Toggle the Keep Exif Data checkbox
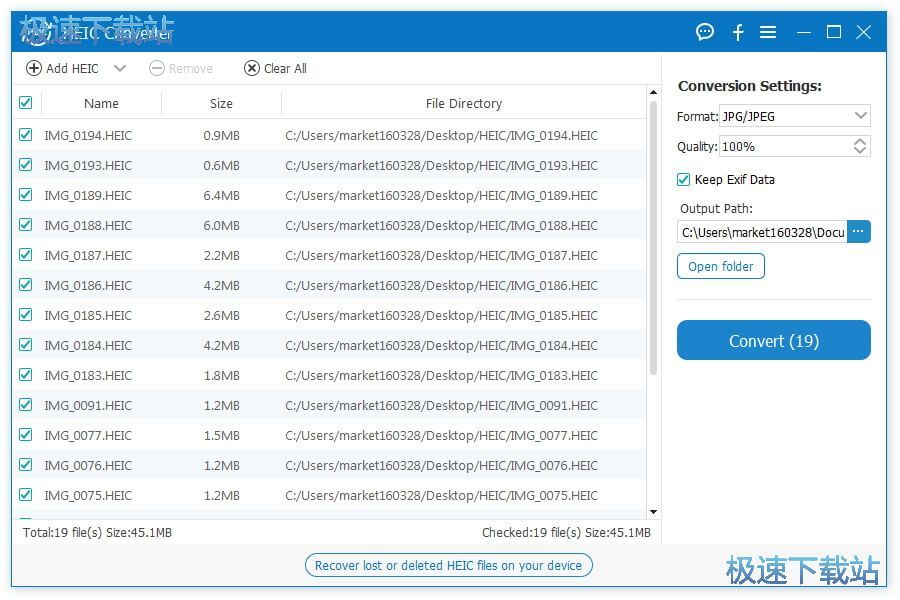900x600 pixels. pyautogui.click(x=684, y=180)
